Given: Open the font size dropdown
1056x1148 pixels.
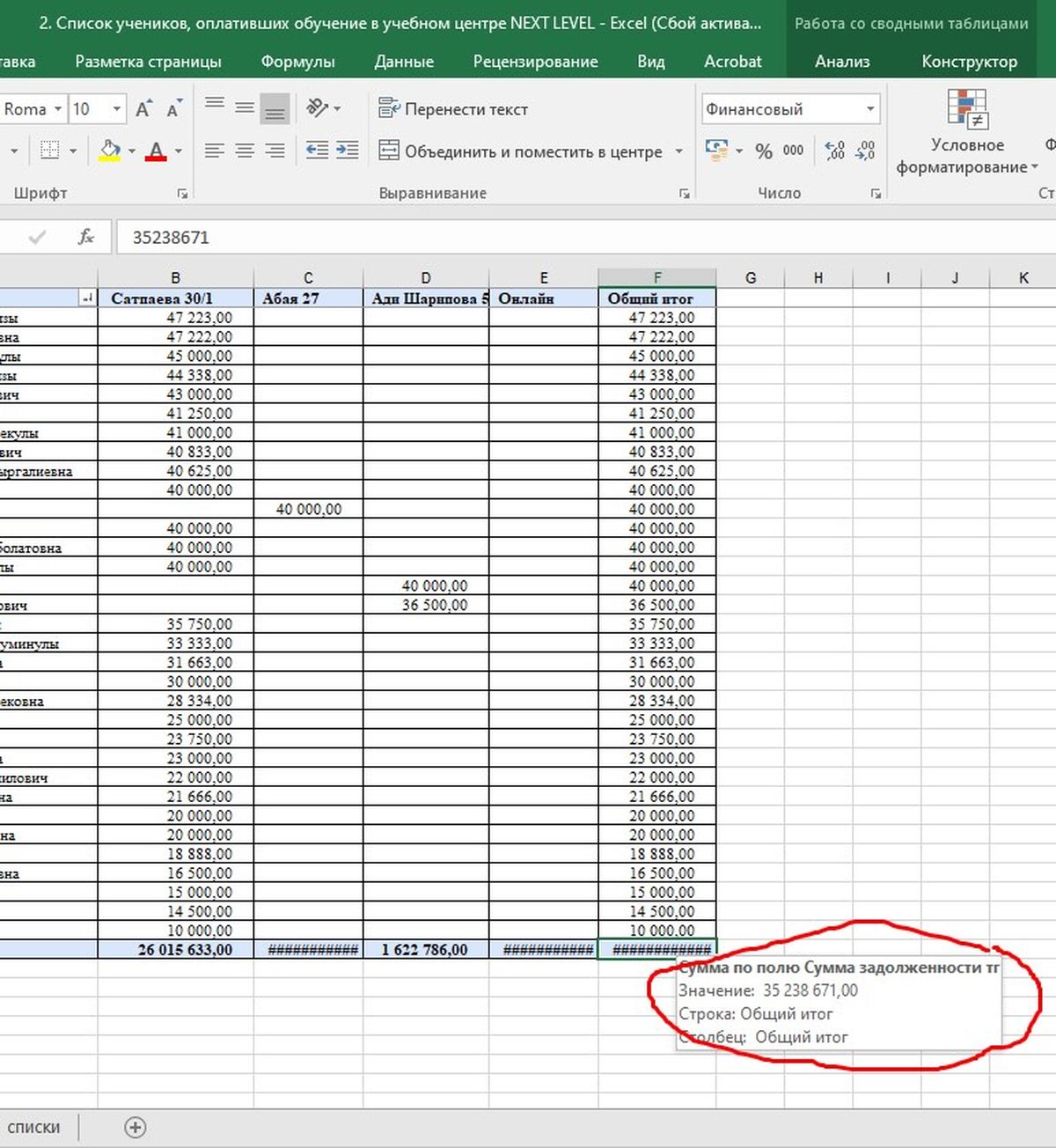Looking at the screenshot, I should click(117, 109).
